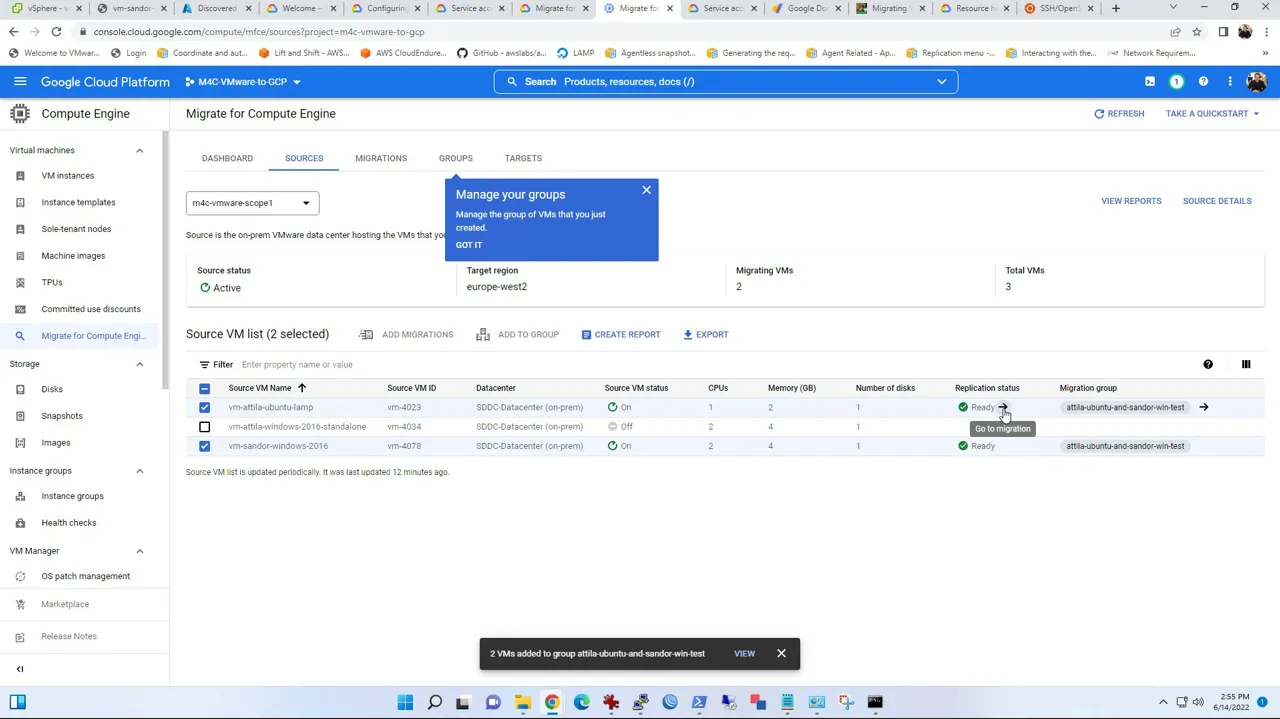Screen dimensions: 1280x719
Task: Open group arrow next to attila-ubuntu-and-sandor-win-test
Action: click(x=1204, y=407)
